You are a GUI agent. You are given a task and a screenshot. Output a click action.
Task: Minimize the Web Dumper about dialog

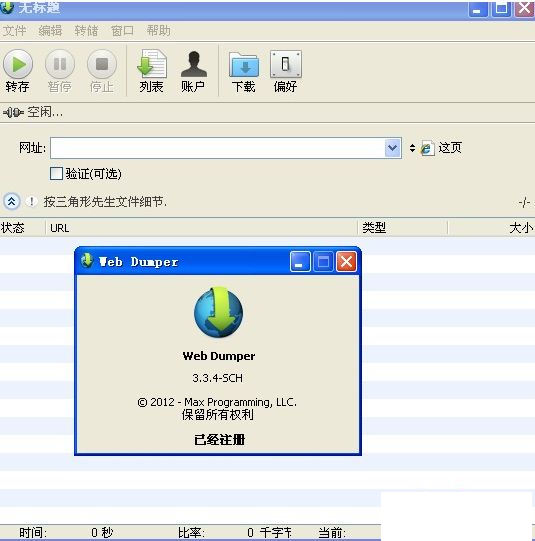point(300,262)
